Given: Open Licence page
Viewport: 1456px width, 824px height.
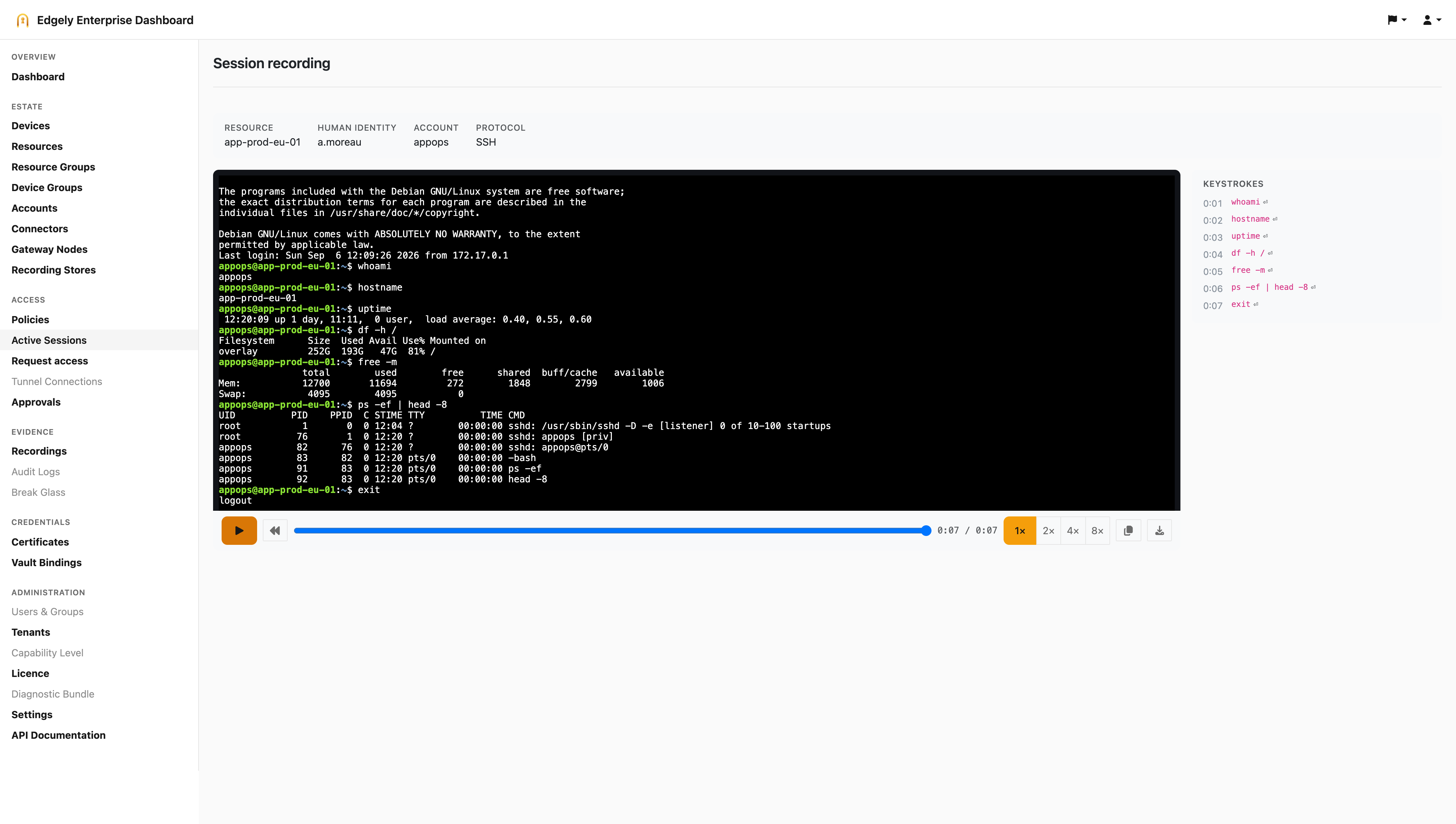Looking at the screenshot, I should coord(30,673).
